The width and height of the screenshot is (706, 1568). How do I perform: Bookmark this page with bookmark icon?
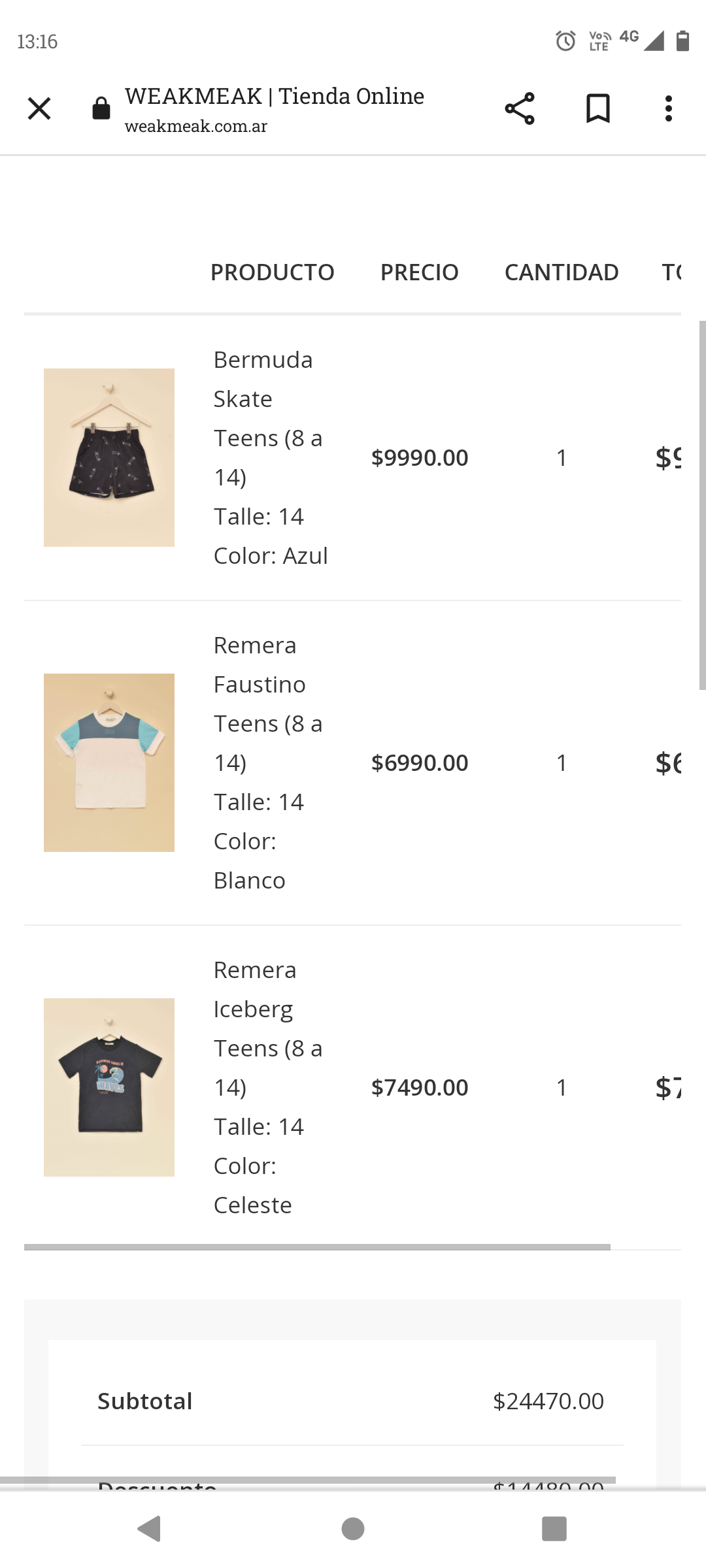(x=597, y=108)
